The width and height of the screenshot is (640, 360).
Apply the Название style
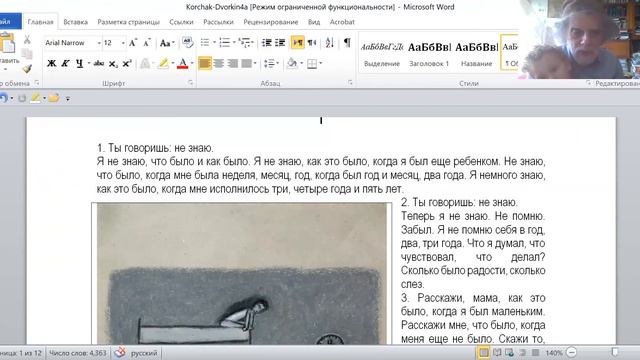476,54
